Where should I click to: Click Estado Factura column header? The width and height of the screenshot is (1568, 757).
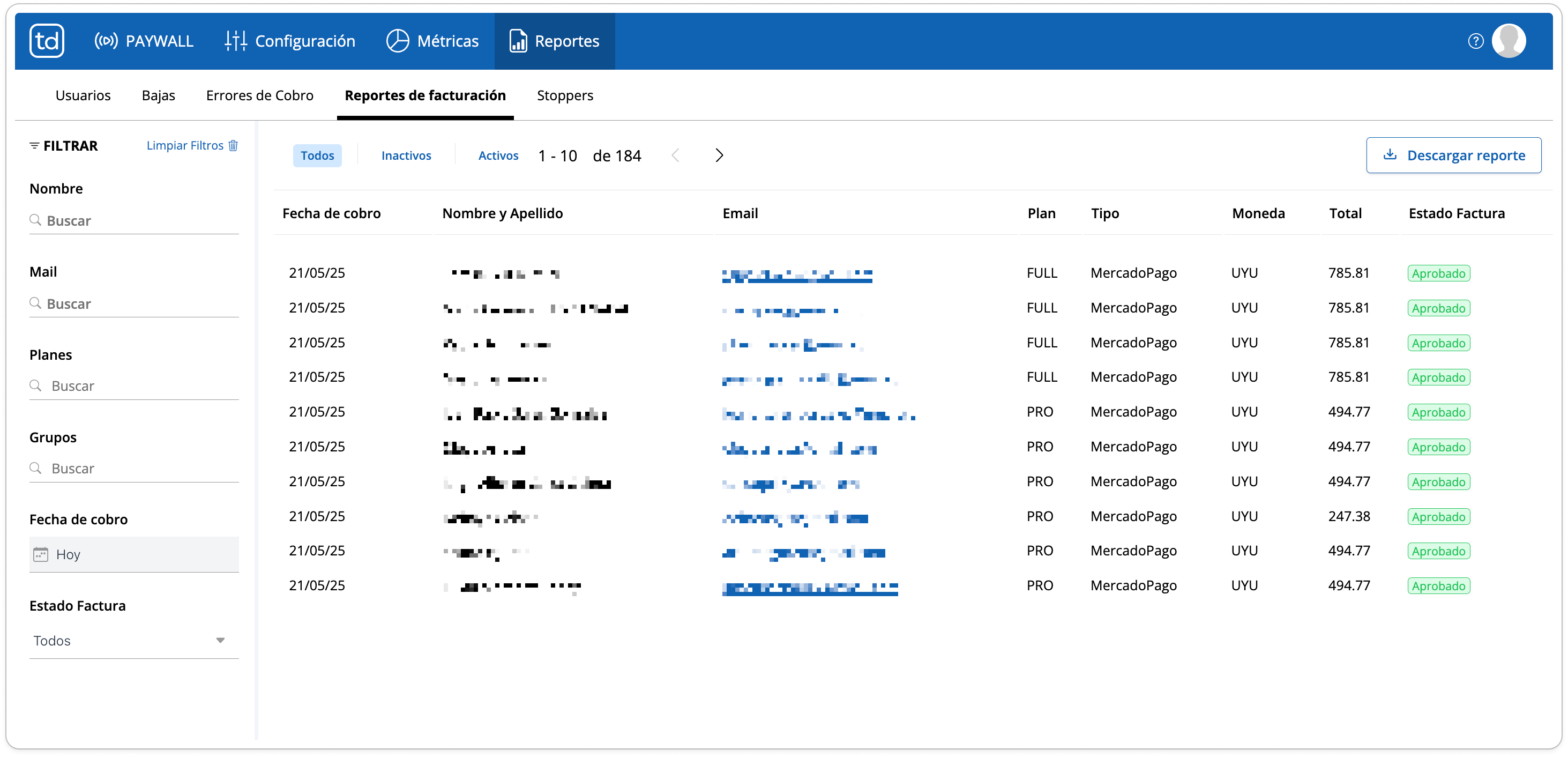[x=1456, y=214]
